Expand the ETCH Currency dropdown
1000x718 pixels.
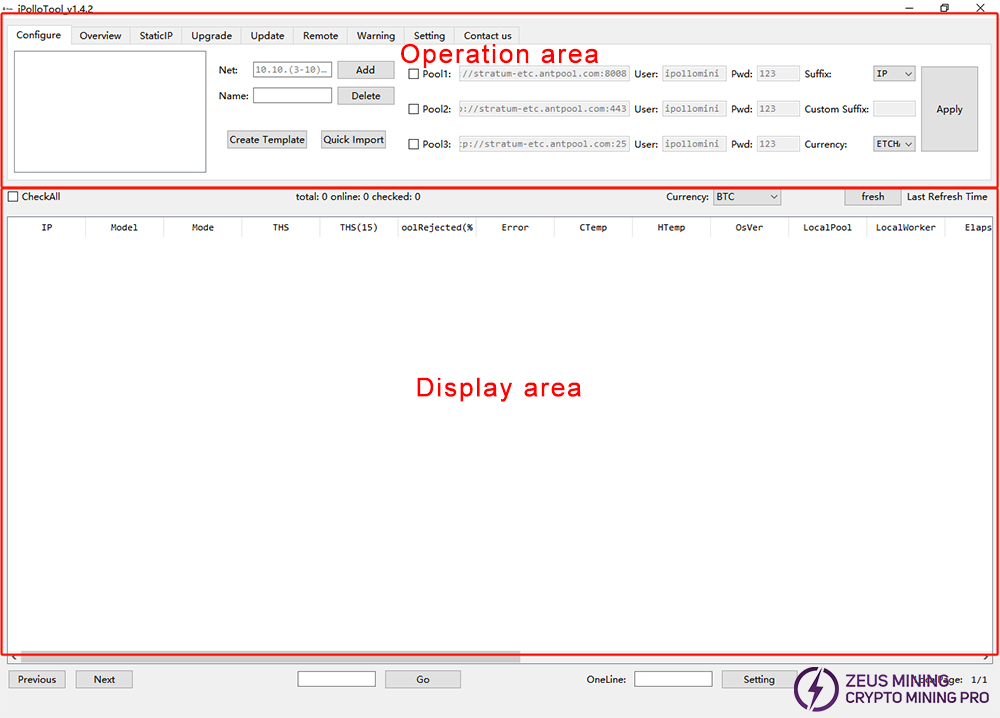(894, 144)
